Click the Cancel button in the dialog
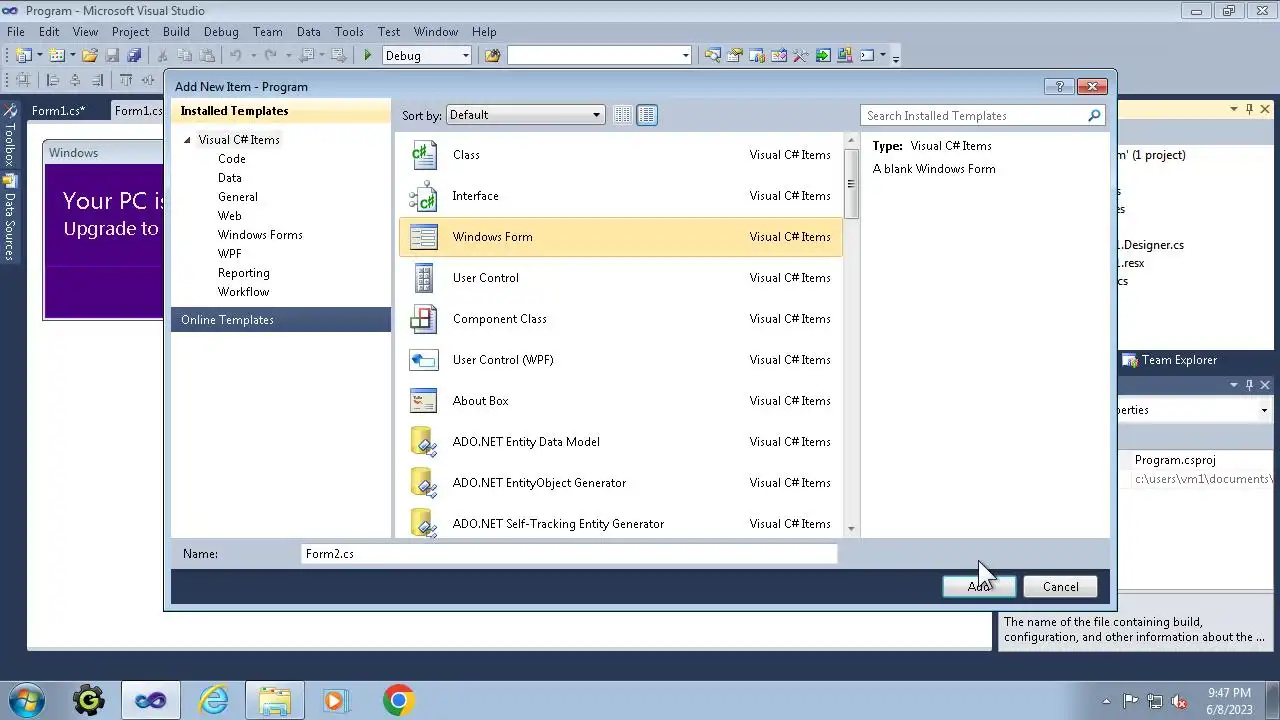Viewport: 1280px width, 720px height. 1060,587
